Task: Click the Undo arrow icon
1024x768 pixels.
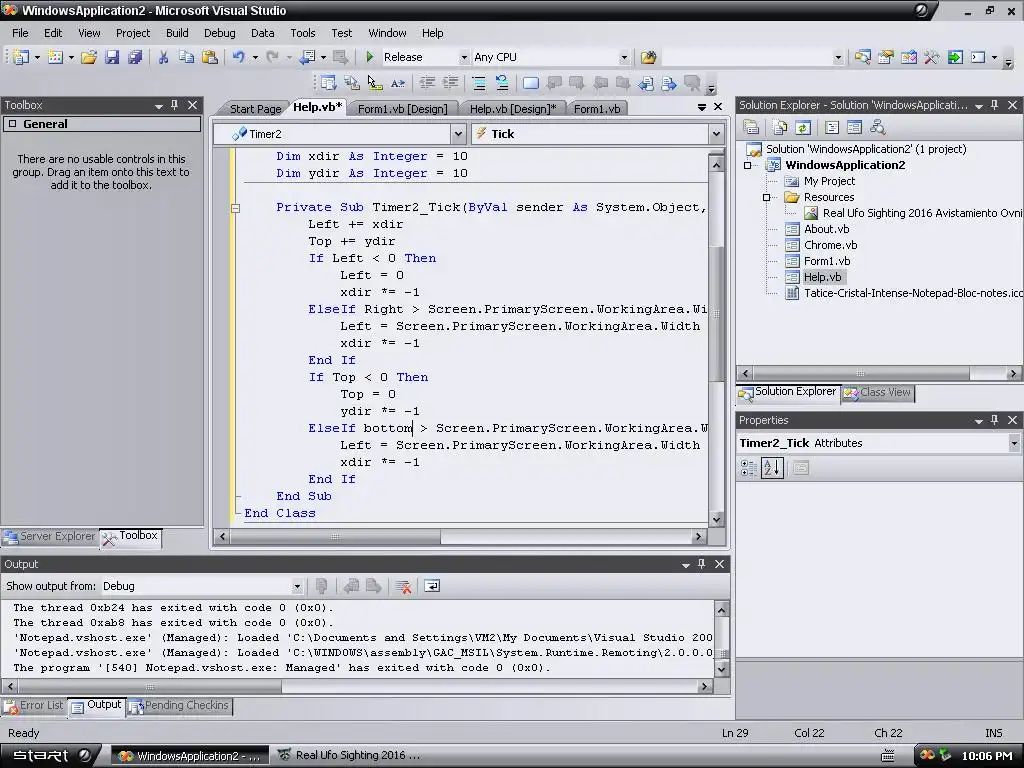Action: click(238, 57)
